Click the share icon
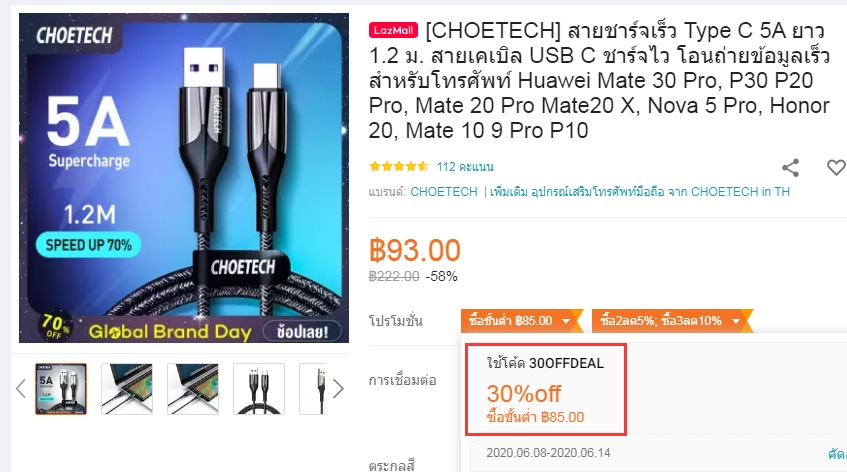This screenshot has width=847, height=472. (x=790, y=168)
